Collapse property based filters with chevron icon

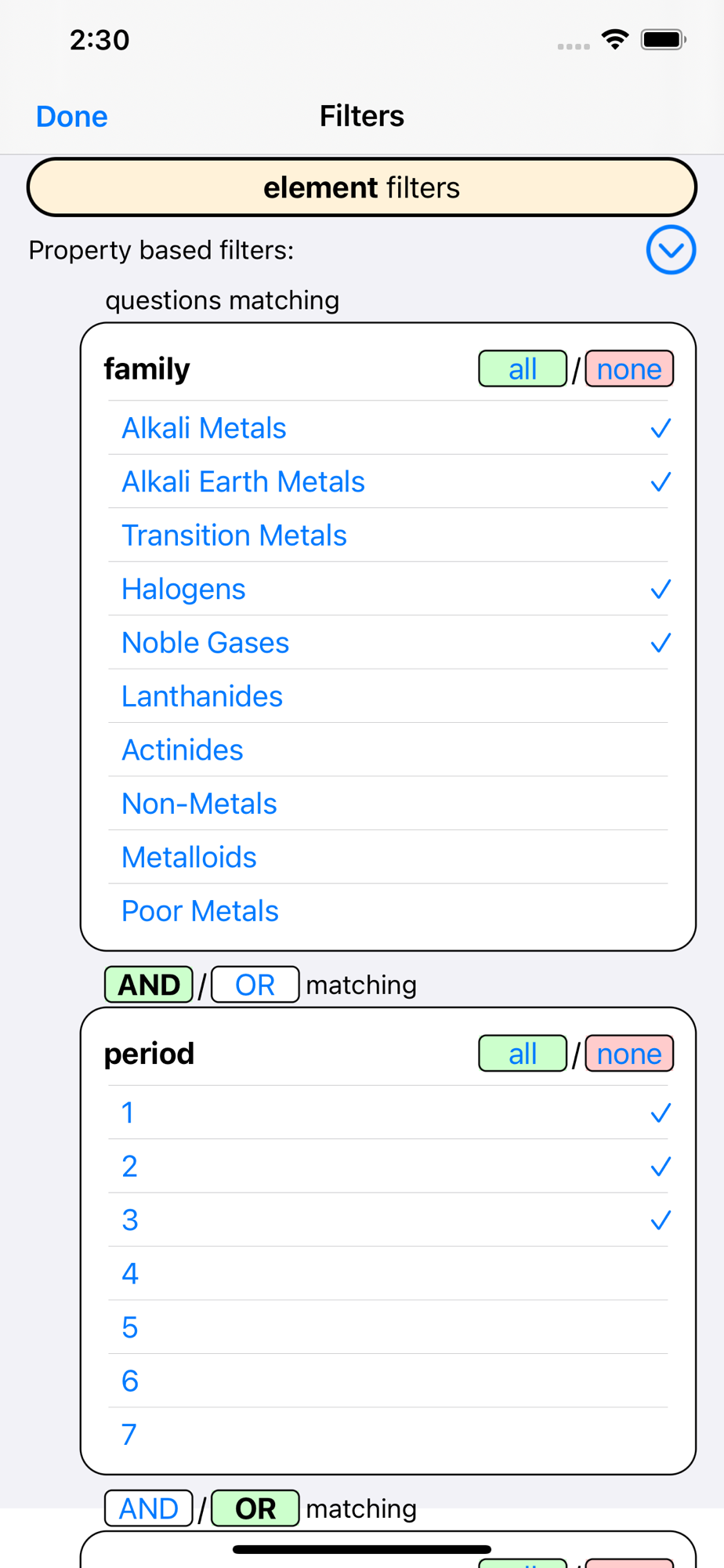(671, 250)
